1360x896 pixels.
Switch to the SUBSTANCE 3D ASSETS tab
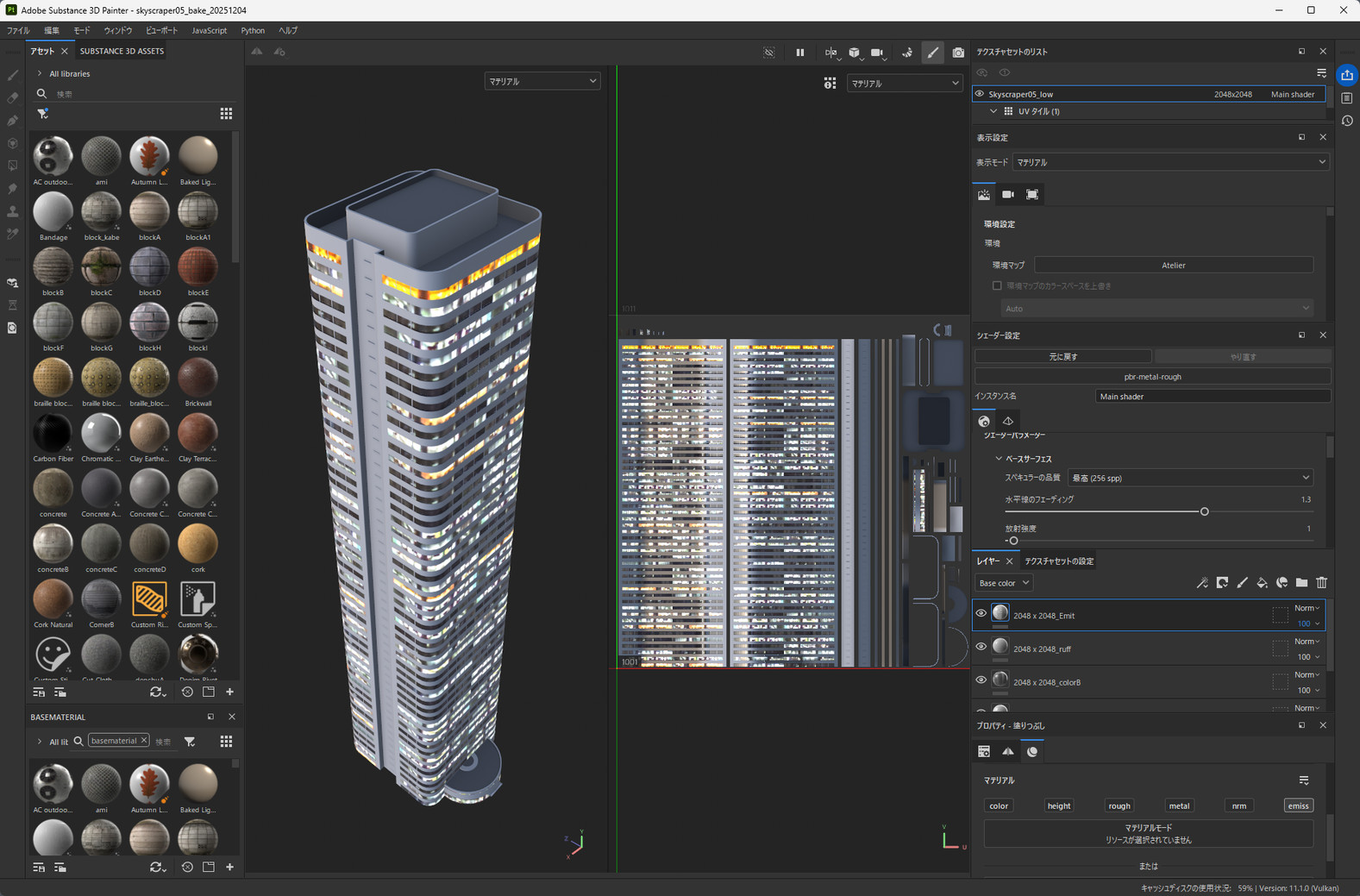pos(122,51)
